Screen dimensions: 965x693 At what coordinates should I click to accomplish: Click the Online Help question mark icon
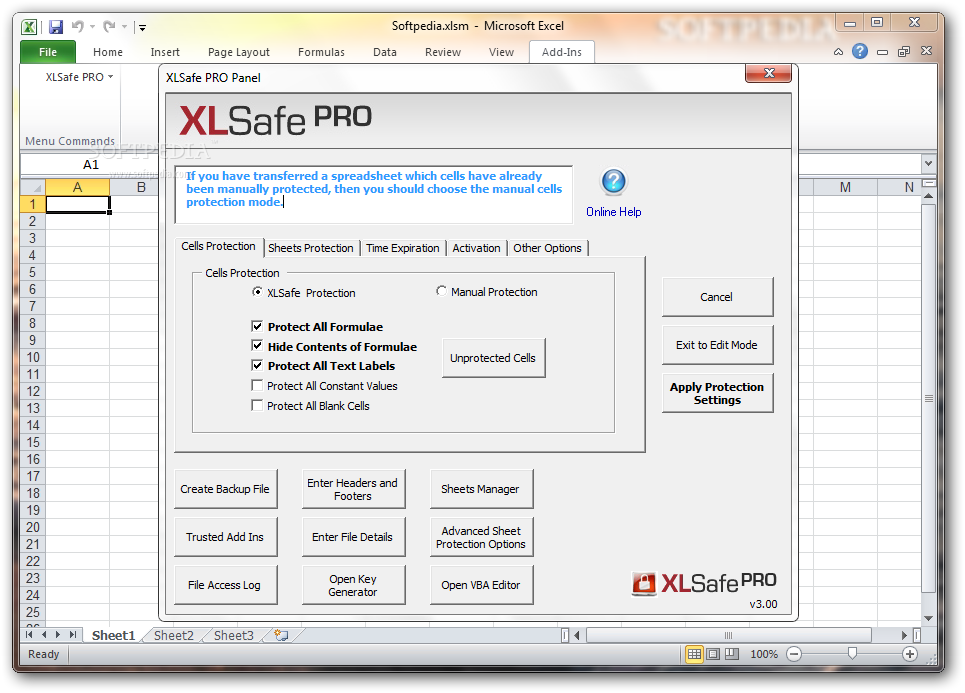pos(614,182)
